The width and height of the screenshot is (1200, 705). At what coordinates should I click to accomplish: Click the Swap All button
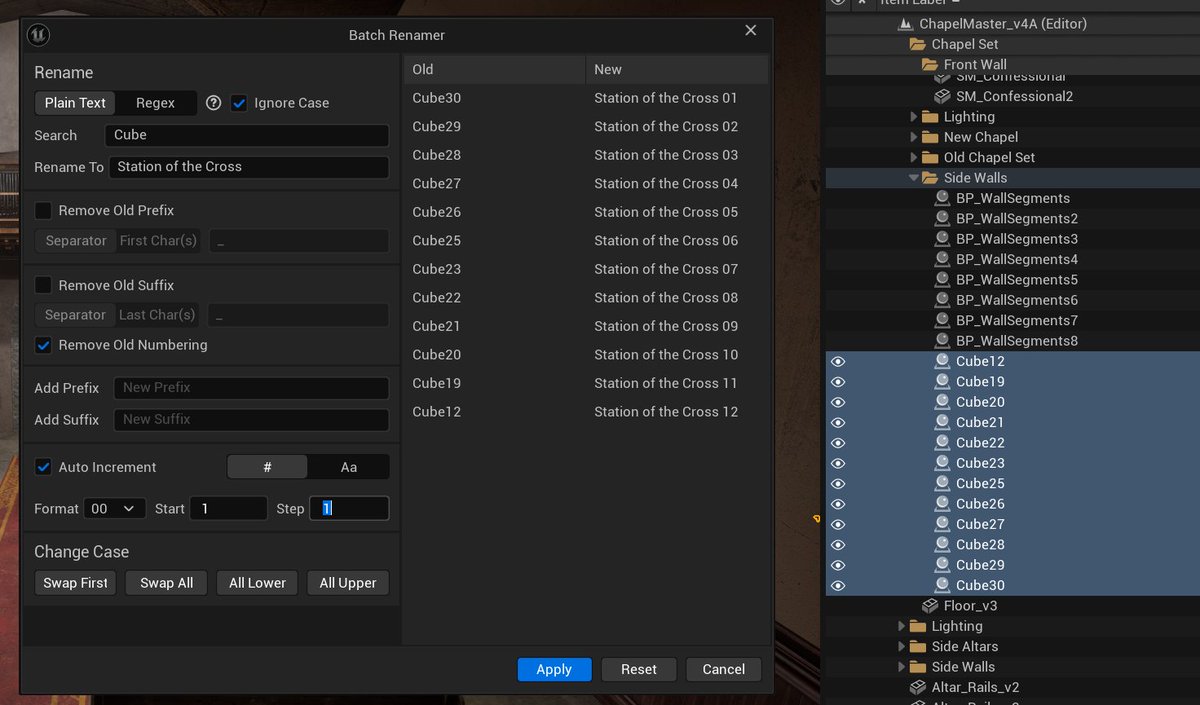[x=166, y=583]
